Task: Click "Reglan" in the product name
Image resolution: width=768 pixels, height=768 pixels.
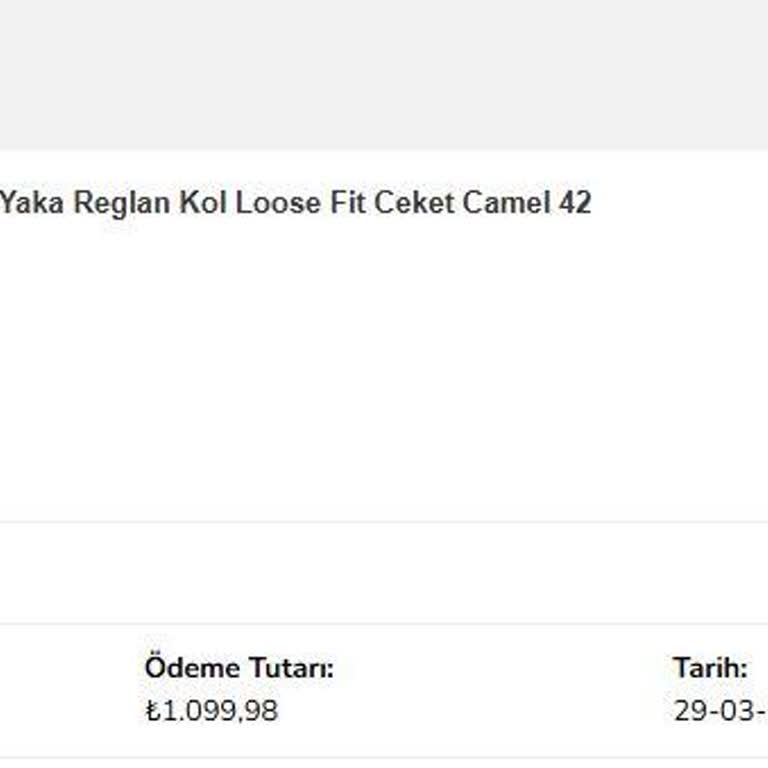Action: [x=122, y=203]
